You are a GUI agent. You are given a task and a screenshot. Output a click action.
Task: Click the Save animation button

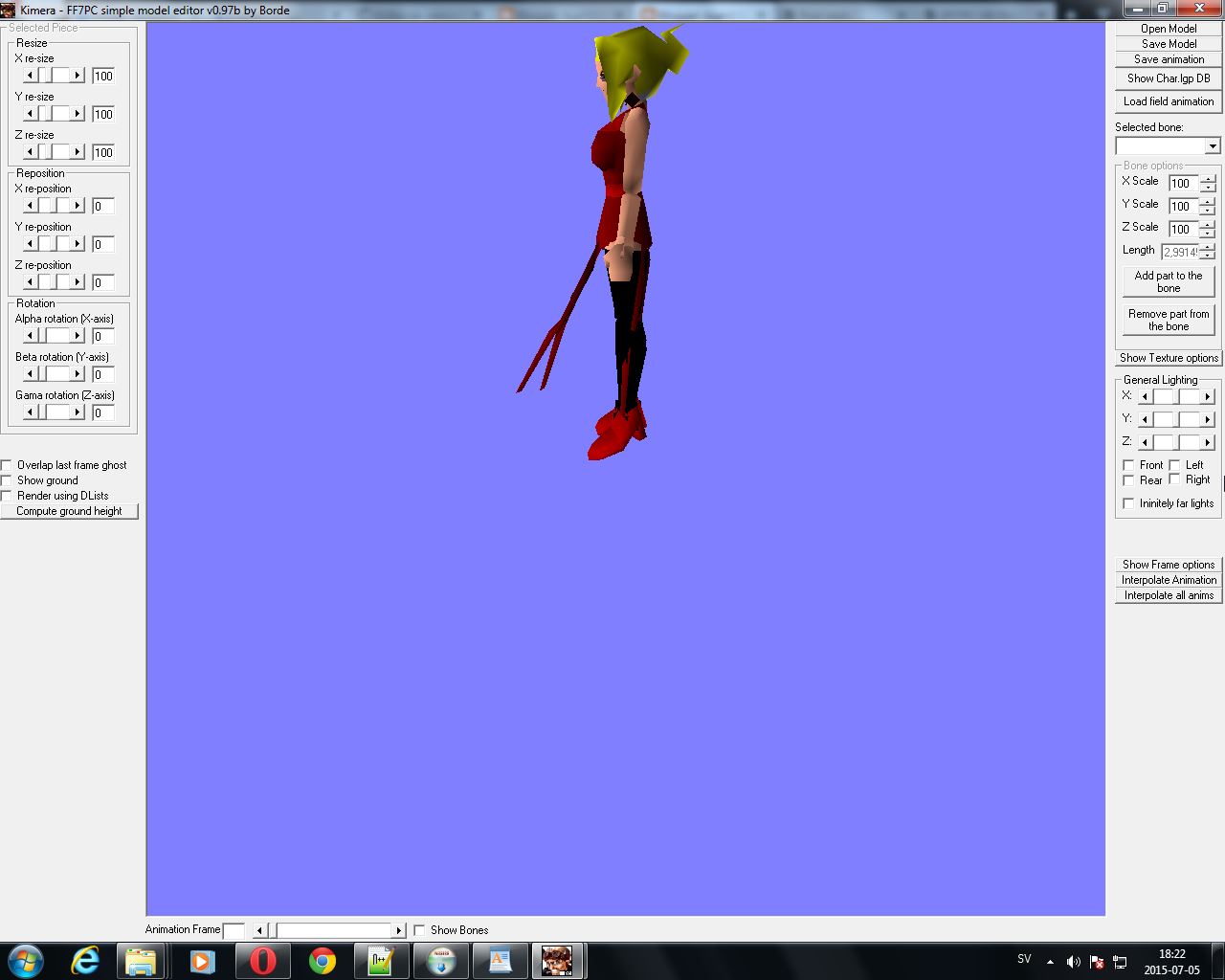[x=1169, y=59]
